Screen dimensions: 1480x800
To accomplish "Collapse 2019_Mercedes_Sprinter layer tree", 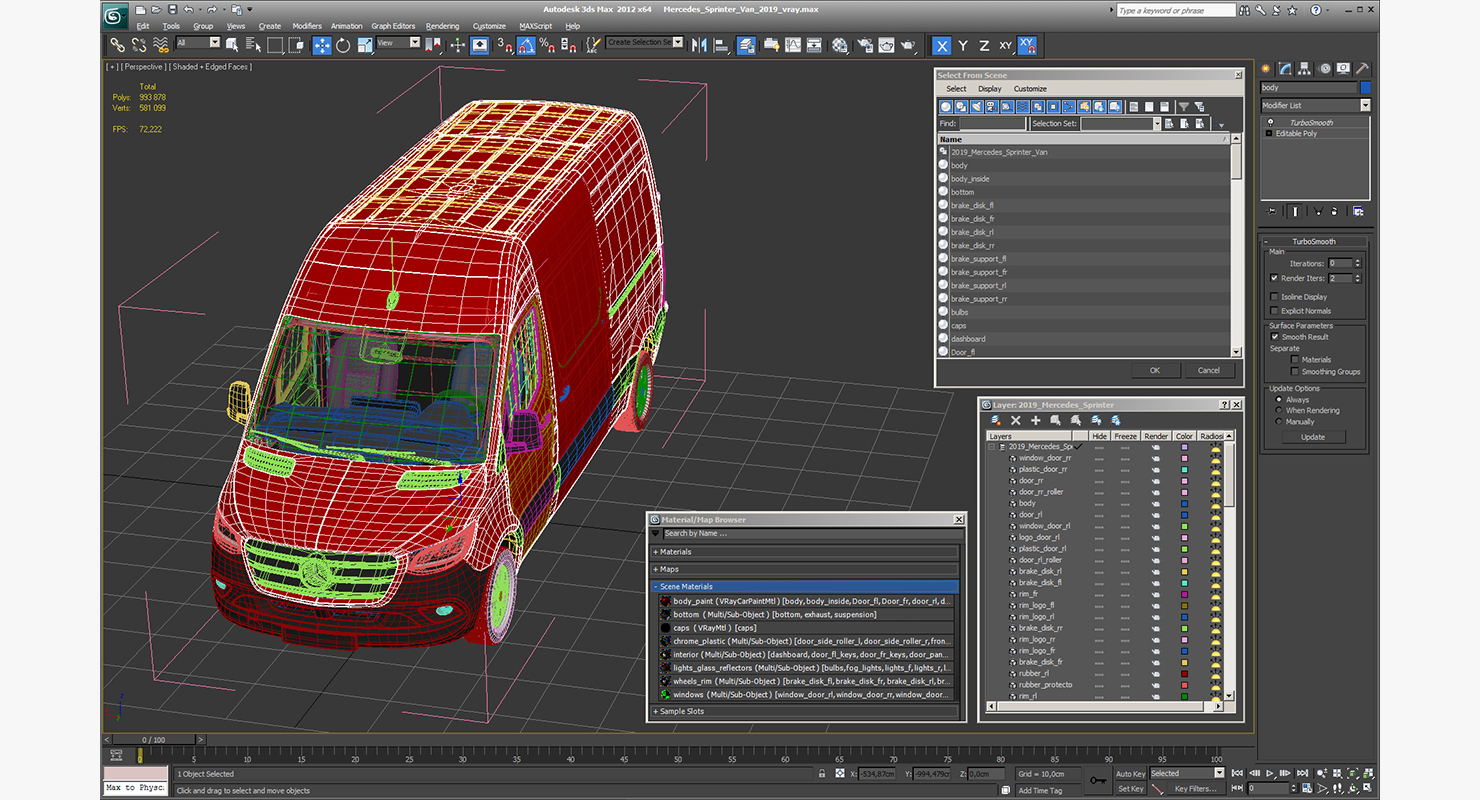I will click(992, 447).
